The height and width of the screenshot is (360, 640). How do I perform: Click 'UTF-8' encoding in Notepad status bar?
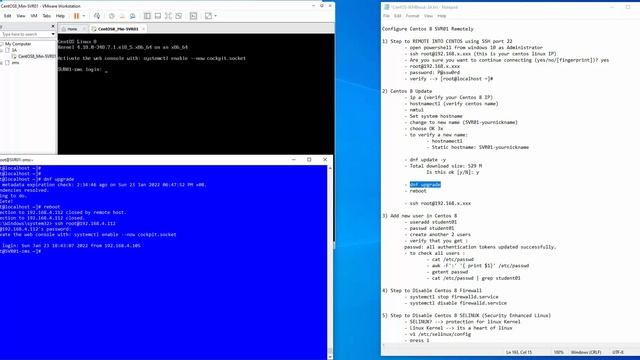tap(618, 352)
